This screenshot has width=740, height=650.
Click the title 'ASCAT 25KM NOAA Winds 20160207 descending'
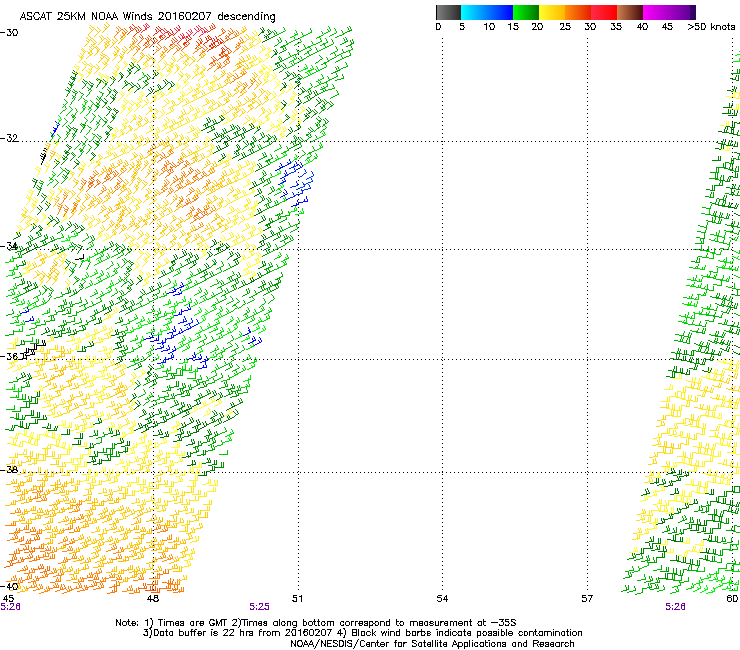147,17
